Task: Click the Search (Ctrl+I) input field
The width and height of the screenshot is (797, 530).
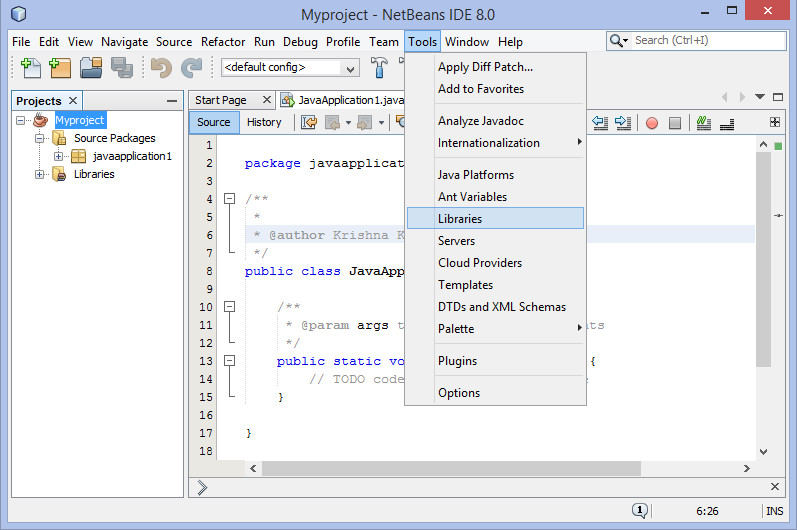Action: [705, 41]
